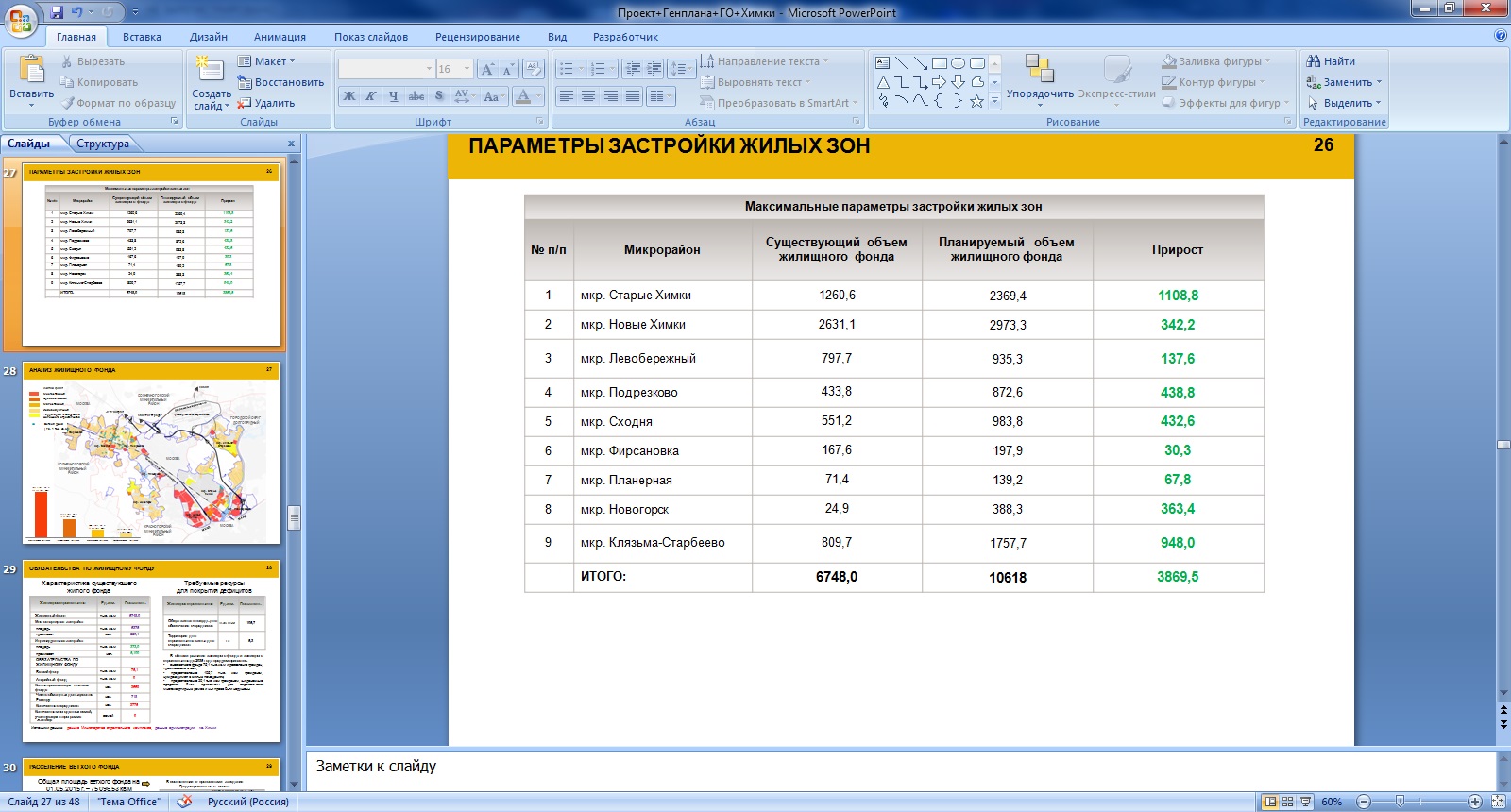Select the Rectangle shape
Screen dimensions: 1511x812
[x=939, y=63]
